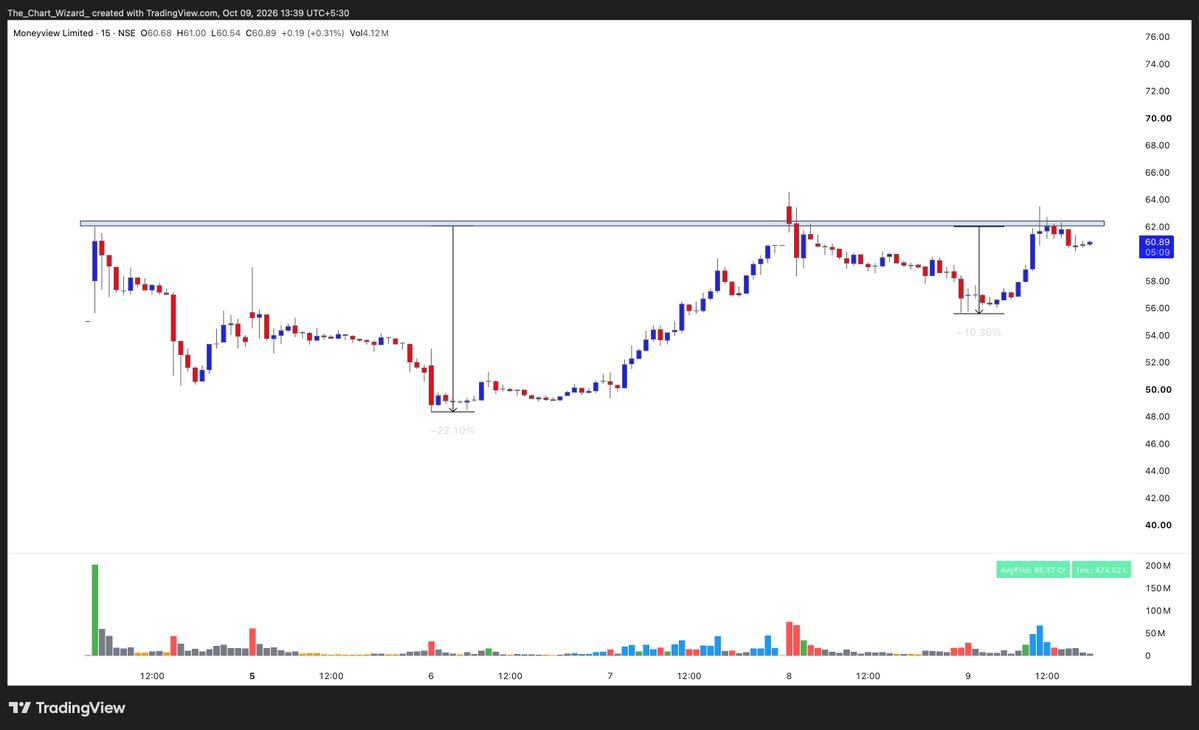Viewport: 1199px width, 730px height.
Task: Click the change text +0.19 (+0.31%)
Action: [x=313, y=33]
